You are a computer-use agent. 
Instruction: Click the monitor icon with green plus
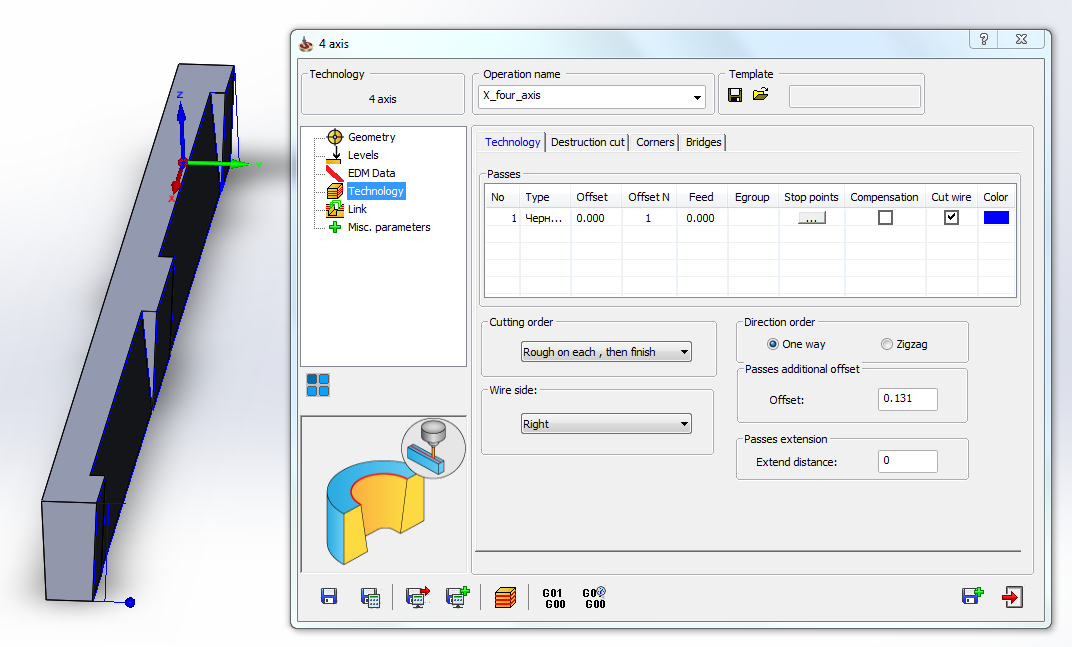457,597
